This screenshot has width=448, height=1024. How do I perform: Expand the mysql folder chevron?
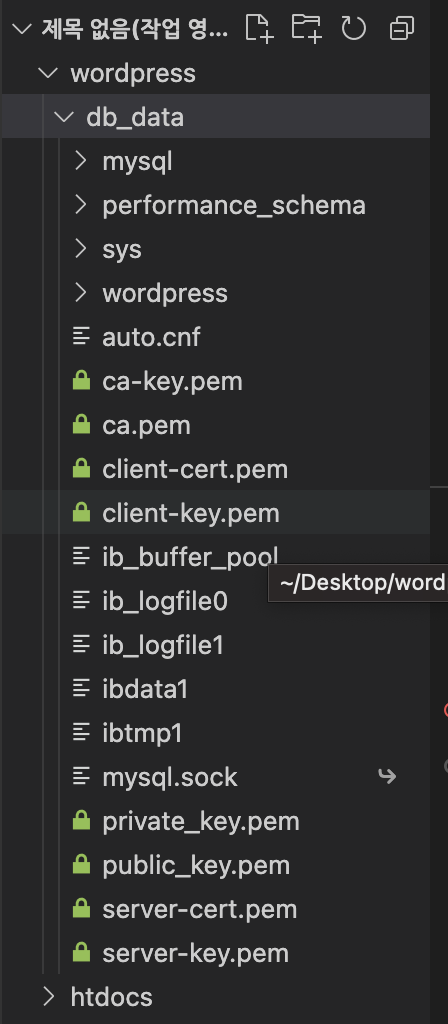pyautogui.click(x=80, y=161)
